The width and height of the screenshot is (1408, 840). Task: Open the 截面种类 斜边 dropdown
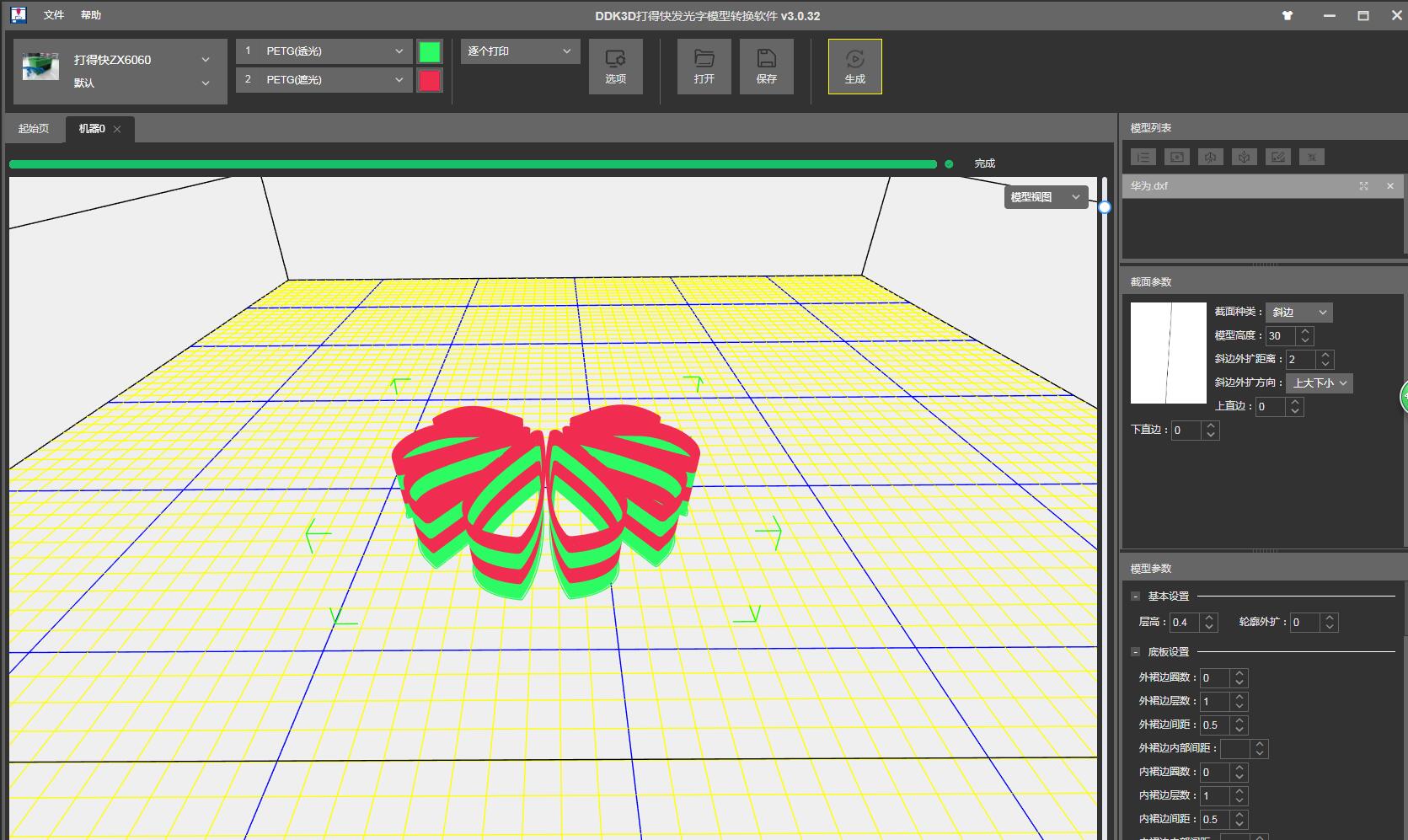coord(1298,313)
